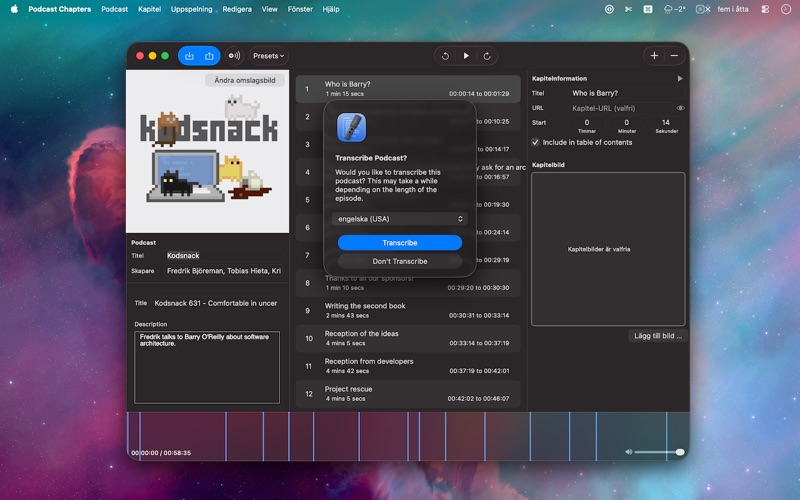Click the export (share arrow) toolbar icon

(209, 56)
